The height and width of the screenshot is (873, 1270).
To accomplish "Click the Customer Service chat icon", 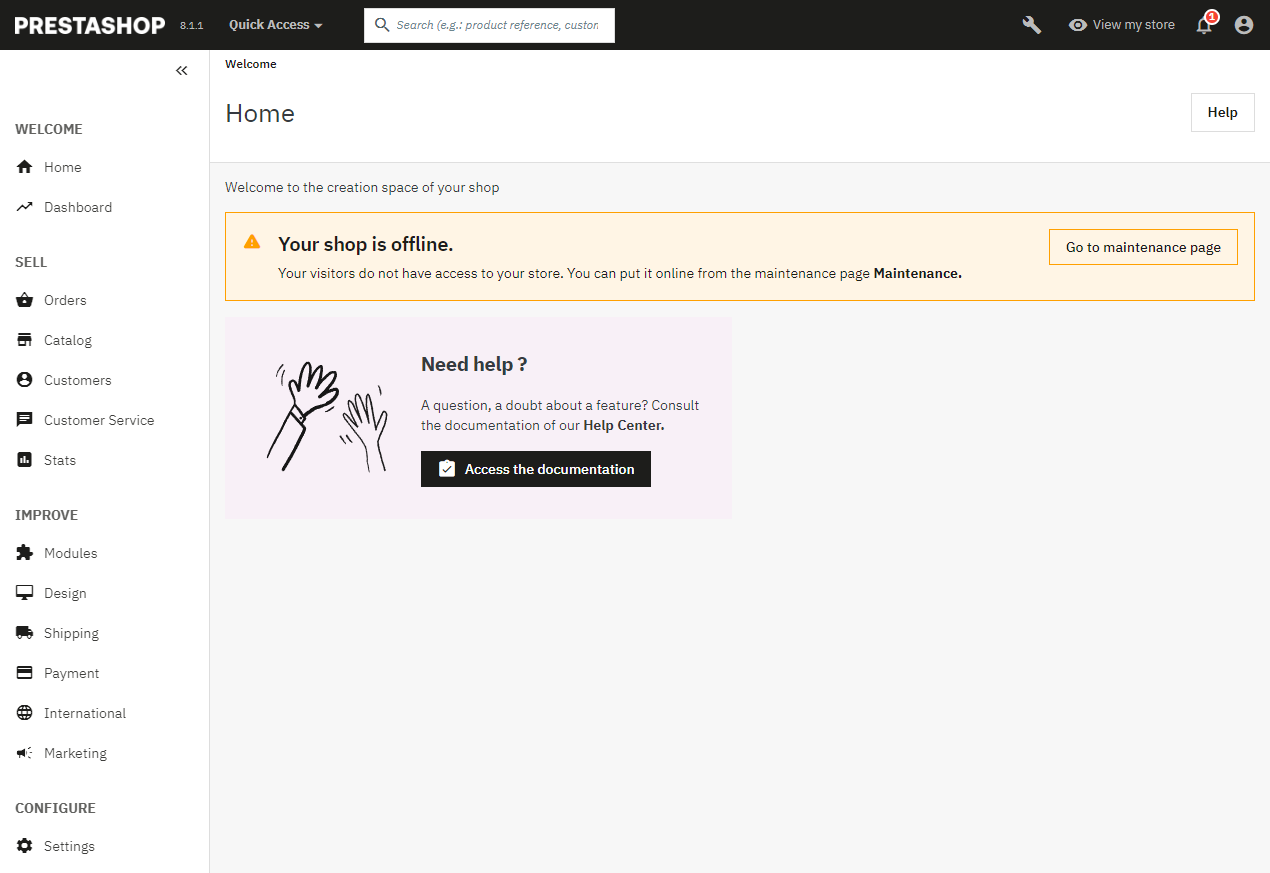I will pyautogui.click(x=25, y=420).
